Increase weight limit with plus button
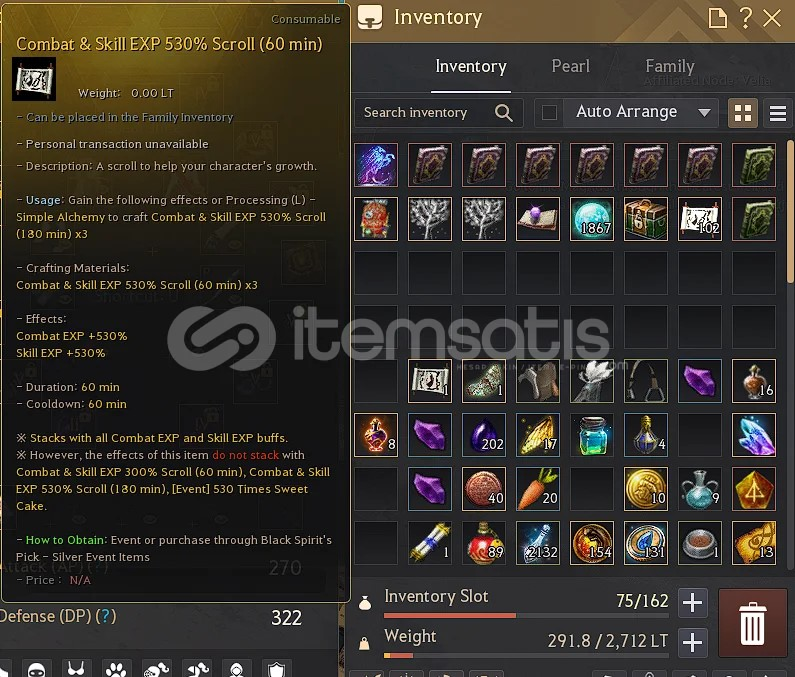Image resolution: width=795 pixels, height=677 pixels. [692, 643]
